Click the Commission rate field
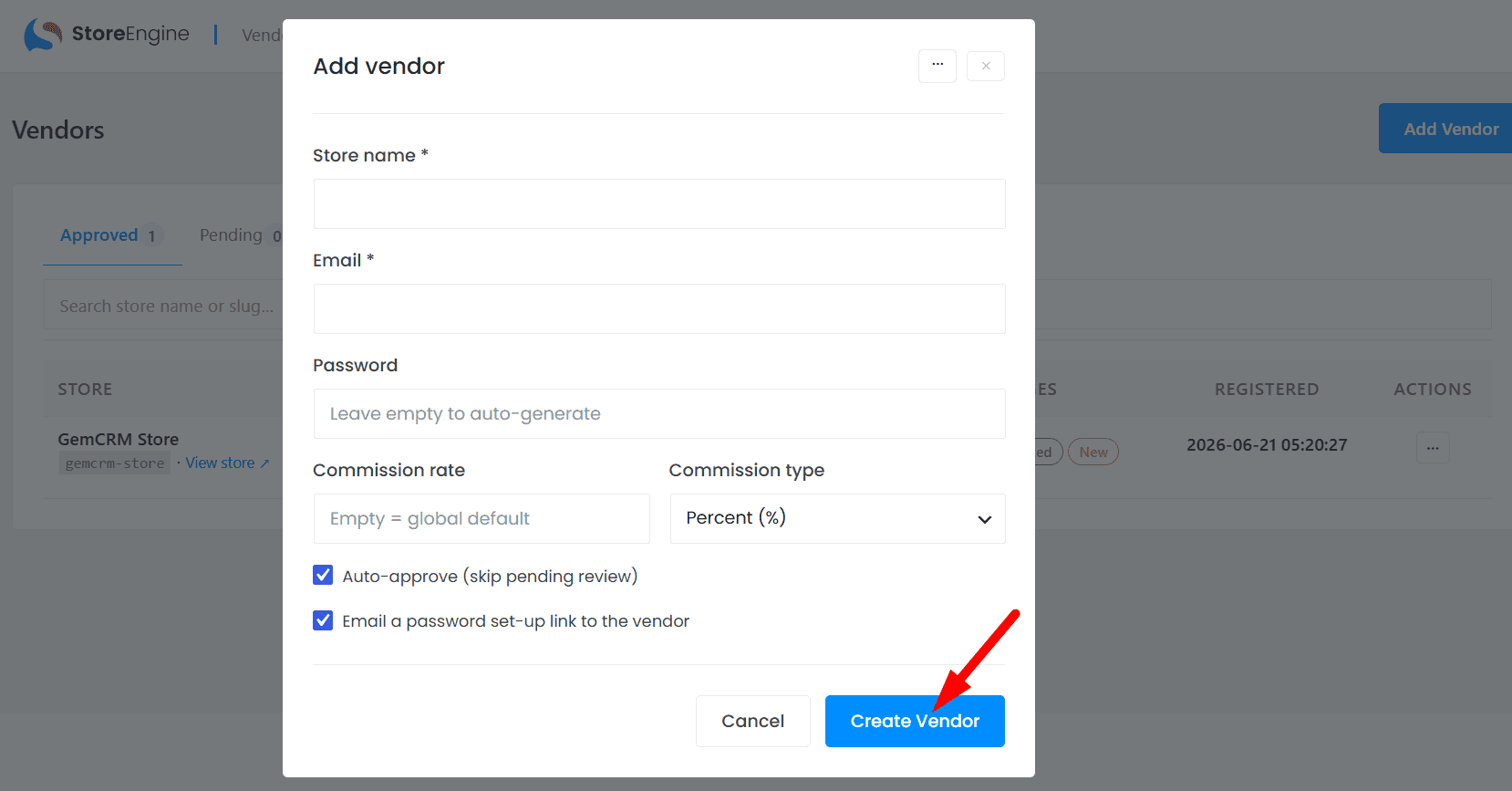The width and height of the screenshot is (1512, 791). click(482, 518)
